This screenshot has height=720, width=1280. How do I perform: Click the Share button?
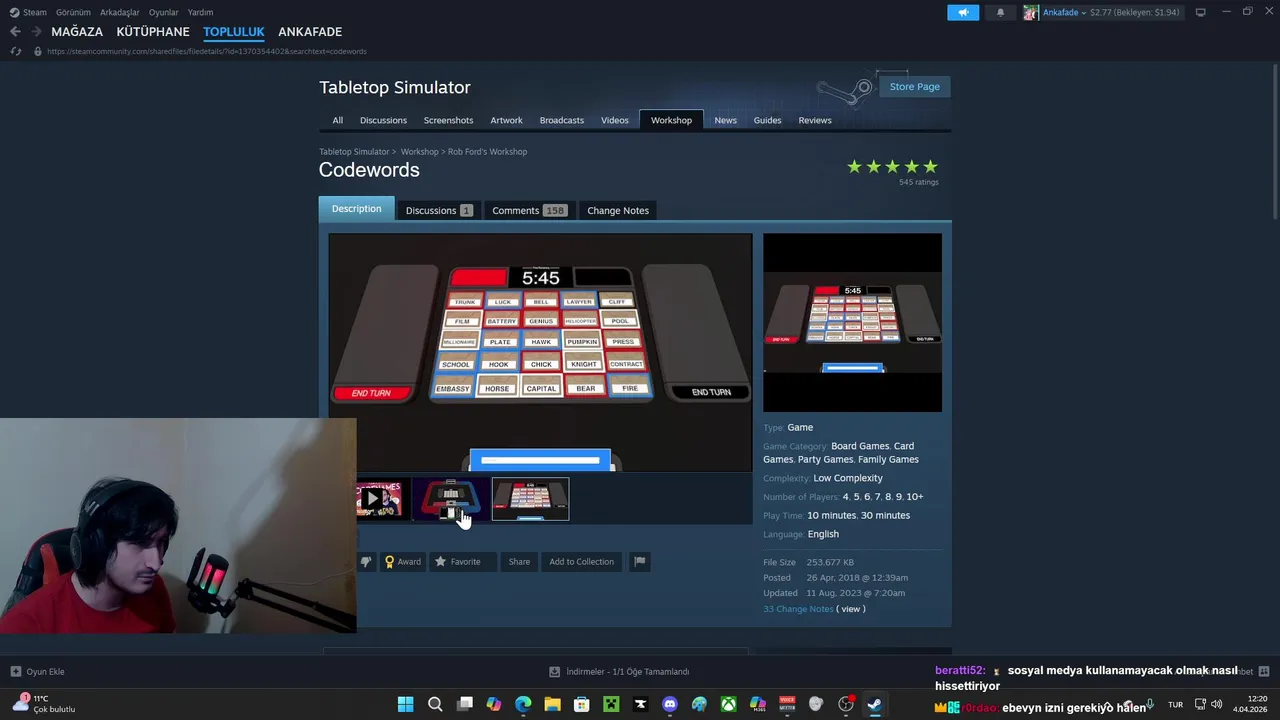pos(519,562)
